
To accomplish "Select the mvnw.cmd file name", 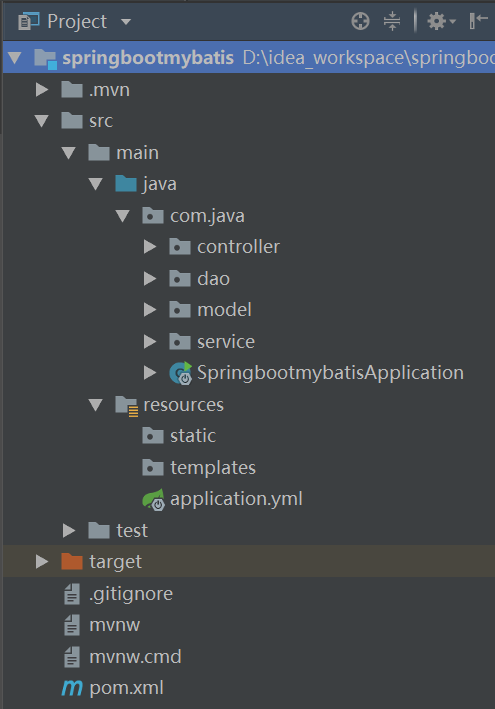I will (x=135, y=657).
